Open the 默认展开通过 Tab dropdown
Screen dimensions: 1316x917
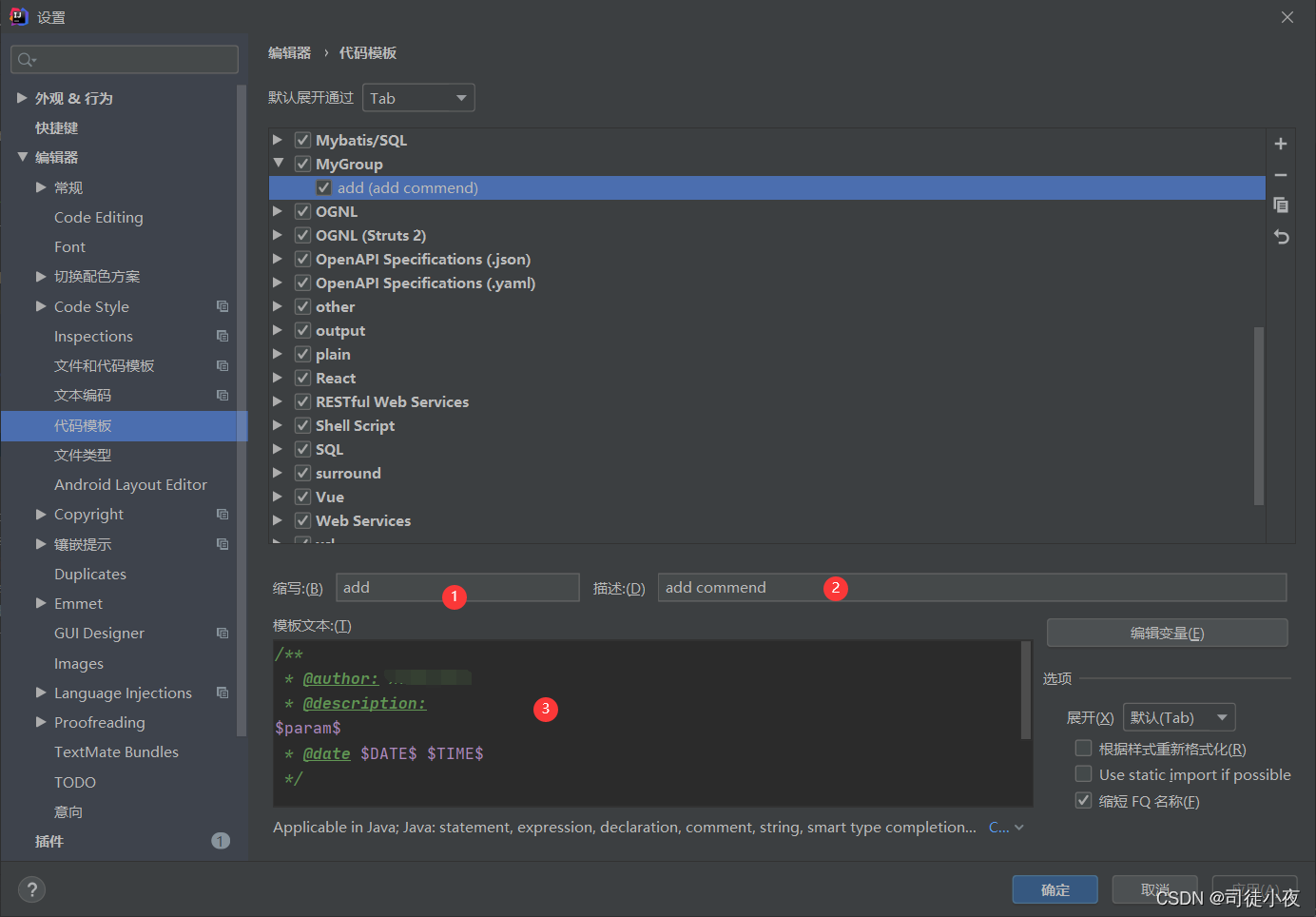pos(418,98)
